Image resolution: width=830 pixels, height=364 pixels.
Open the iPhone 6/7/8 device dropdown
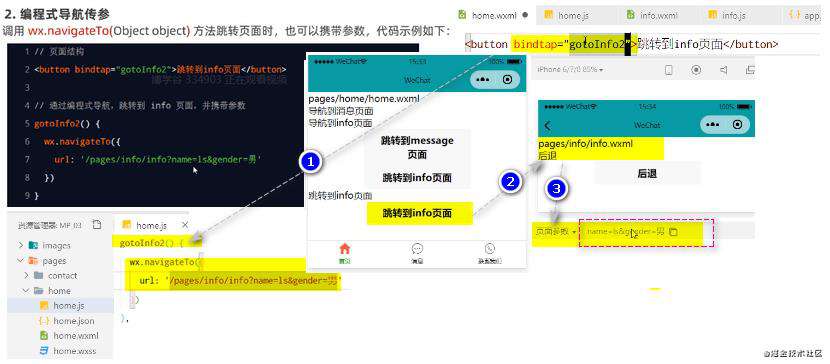click(571, 70)
